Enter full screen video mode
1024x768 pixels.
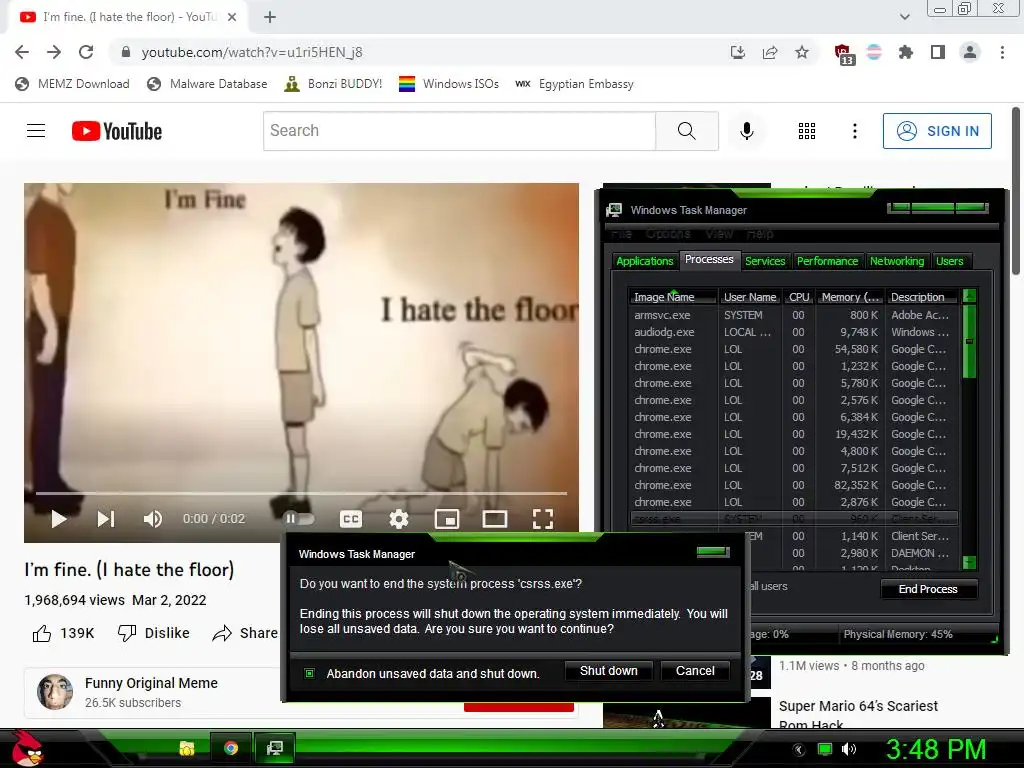click(x=543, y=519)
